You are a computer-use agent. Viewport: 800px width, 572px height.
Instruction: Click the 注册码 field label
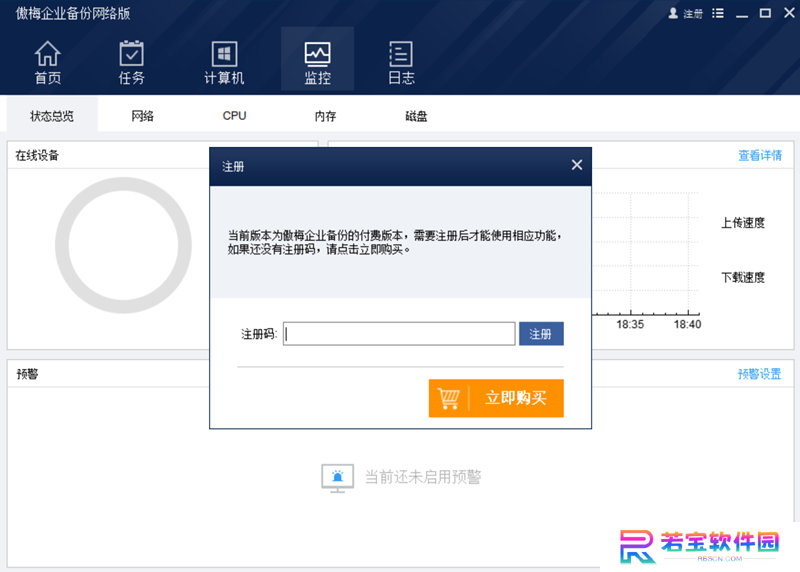tap(259, 334)
